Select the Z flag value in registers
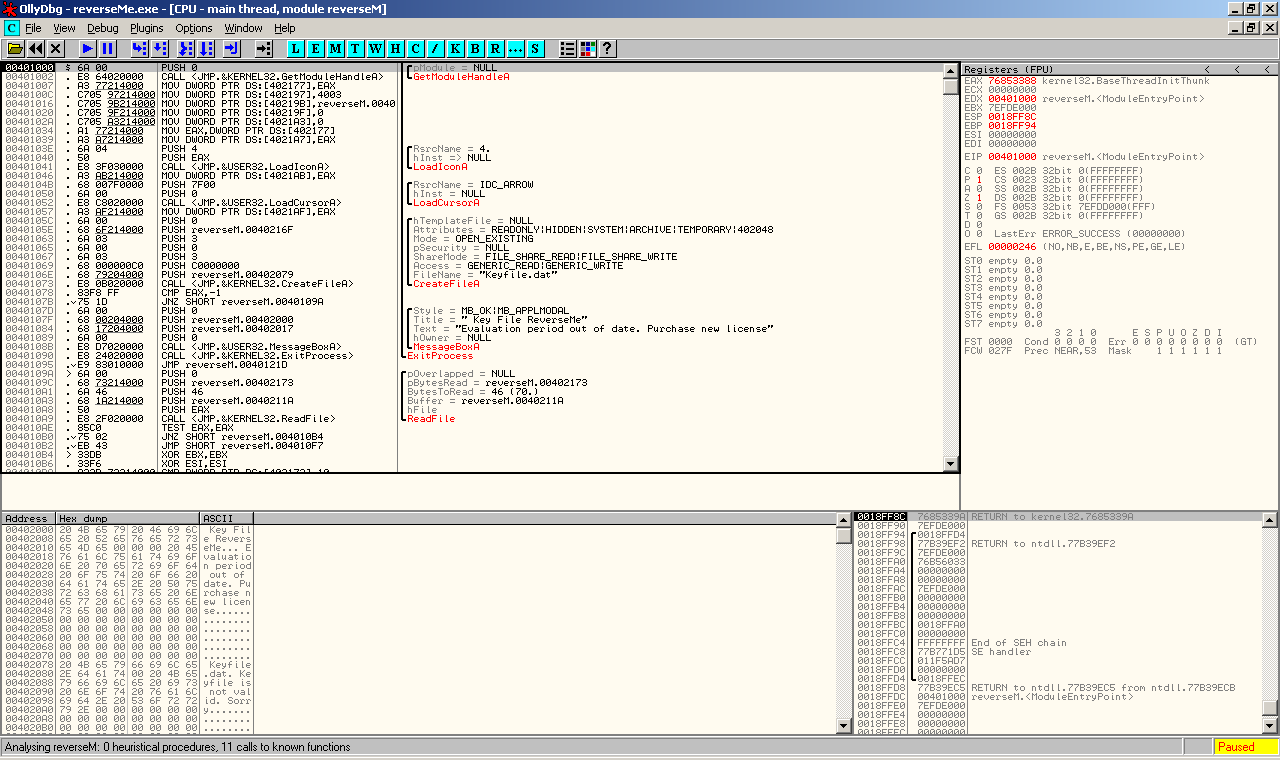This screenshot has width=1280, height=760. [978, 197]
